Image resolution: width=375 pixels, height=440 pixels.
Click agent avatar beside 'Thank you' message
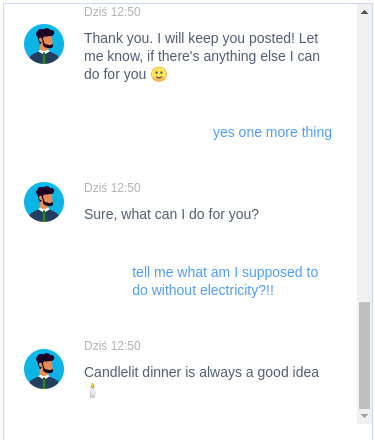44,44
